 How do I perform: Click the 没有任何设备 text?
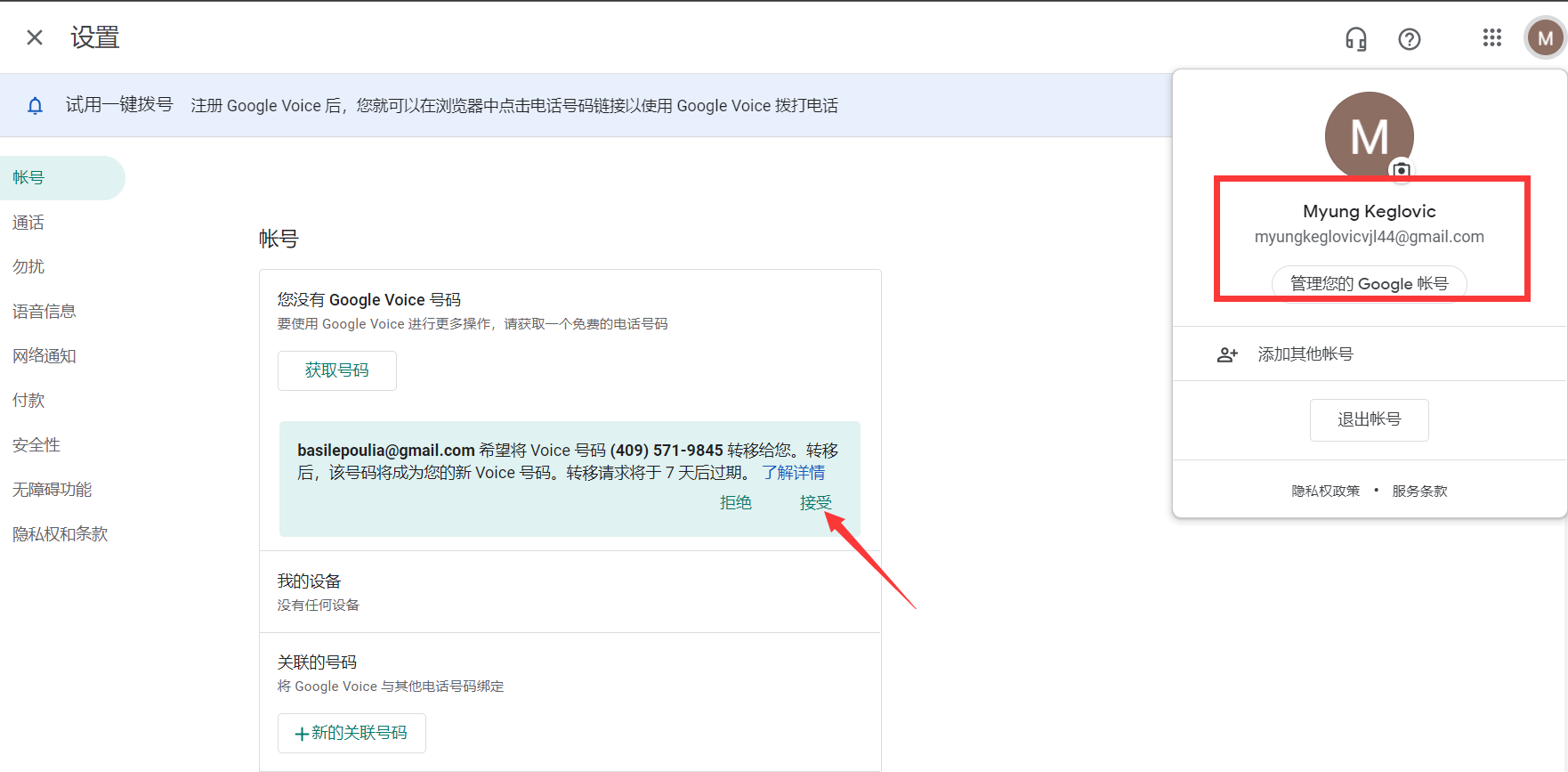pyautogui.click(x=318, y=605)
